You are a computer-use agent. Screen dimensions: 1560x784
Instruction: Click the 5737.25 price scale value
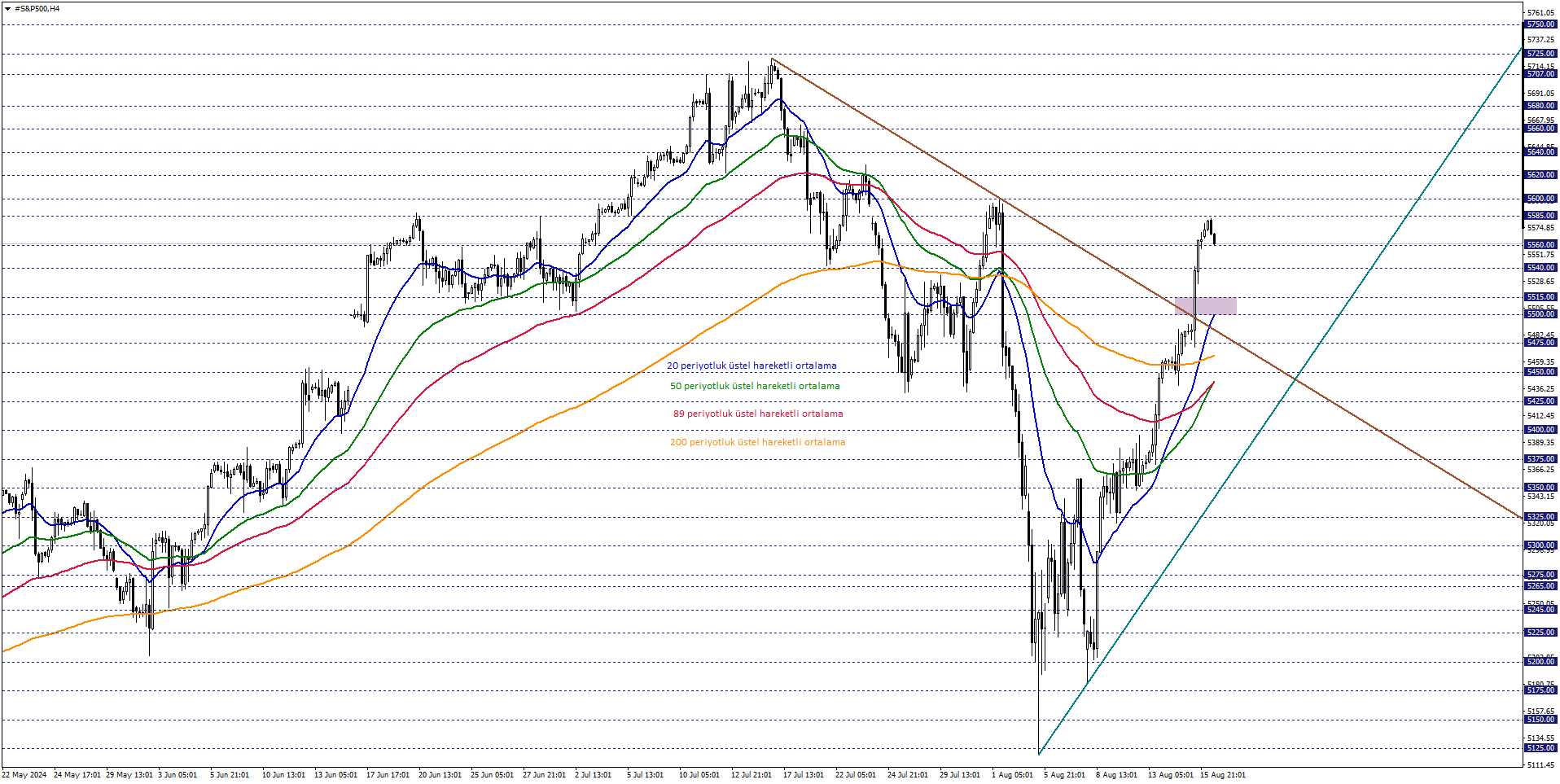1541,40
